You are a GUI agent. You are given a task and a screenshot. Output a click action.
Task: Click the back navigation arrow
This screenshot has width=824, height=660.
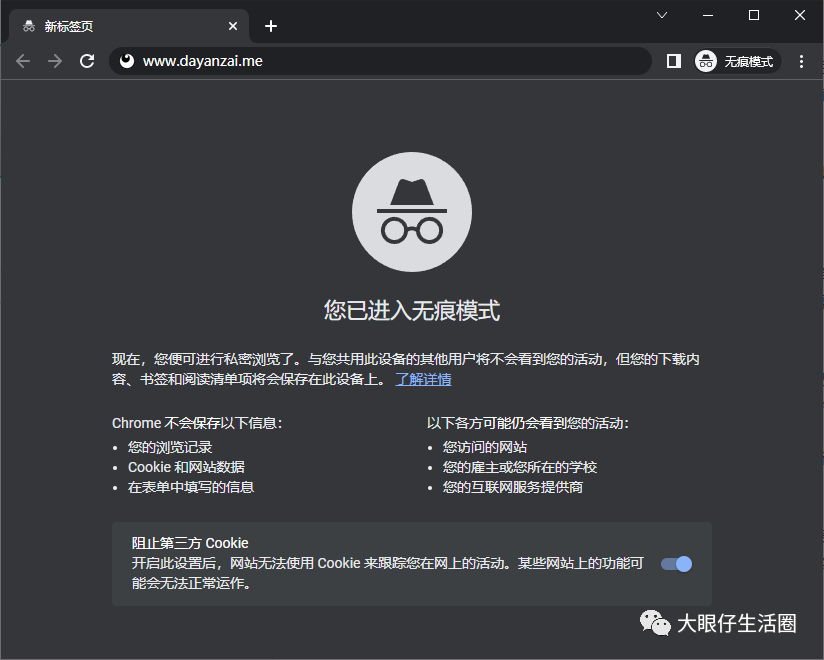(23, 61)
